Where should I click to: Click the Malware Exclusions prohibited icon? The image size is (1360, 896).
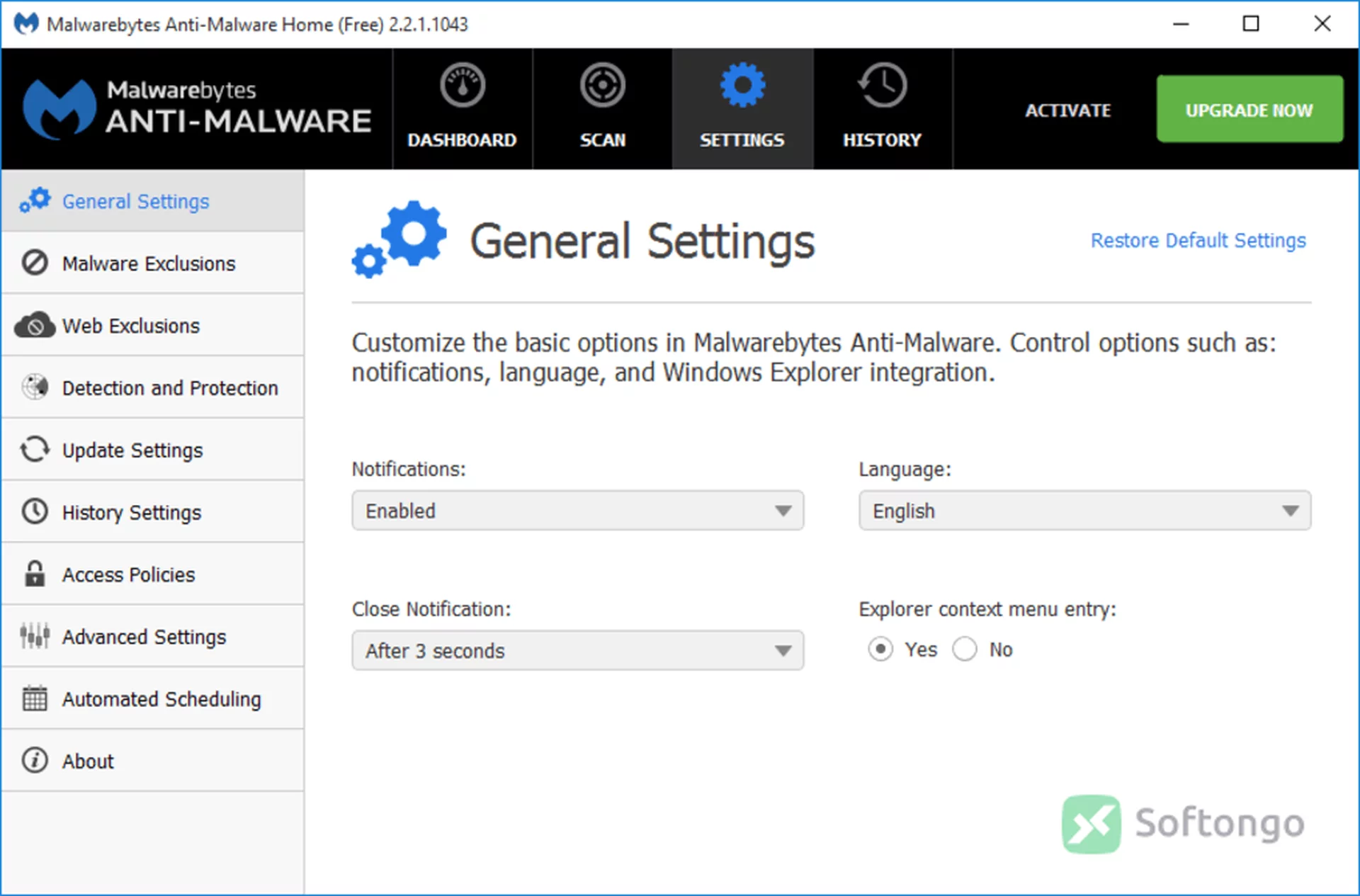point(35,263)
